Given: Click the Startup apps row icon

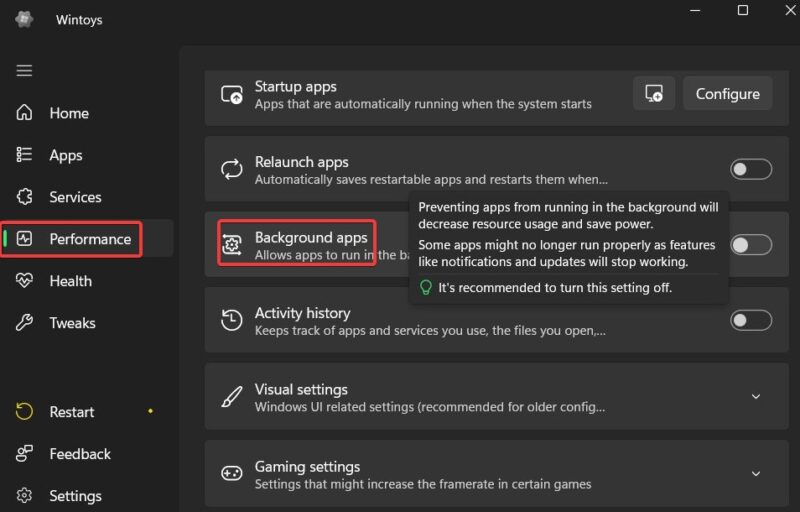Looking at the screenshot, I should pos(232,94).
